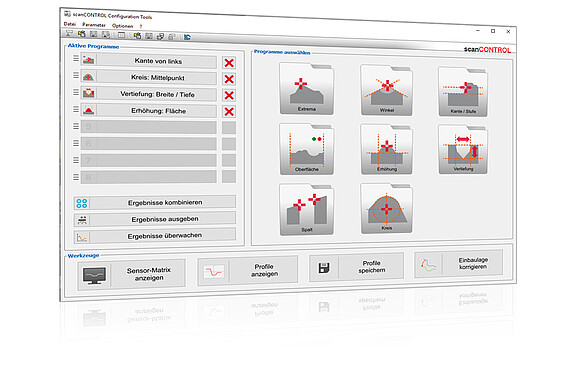Click the blue arrow toolbar icon
The image size is (576, 384).
(x=187, y=37)
